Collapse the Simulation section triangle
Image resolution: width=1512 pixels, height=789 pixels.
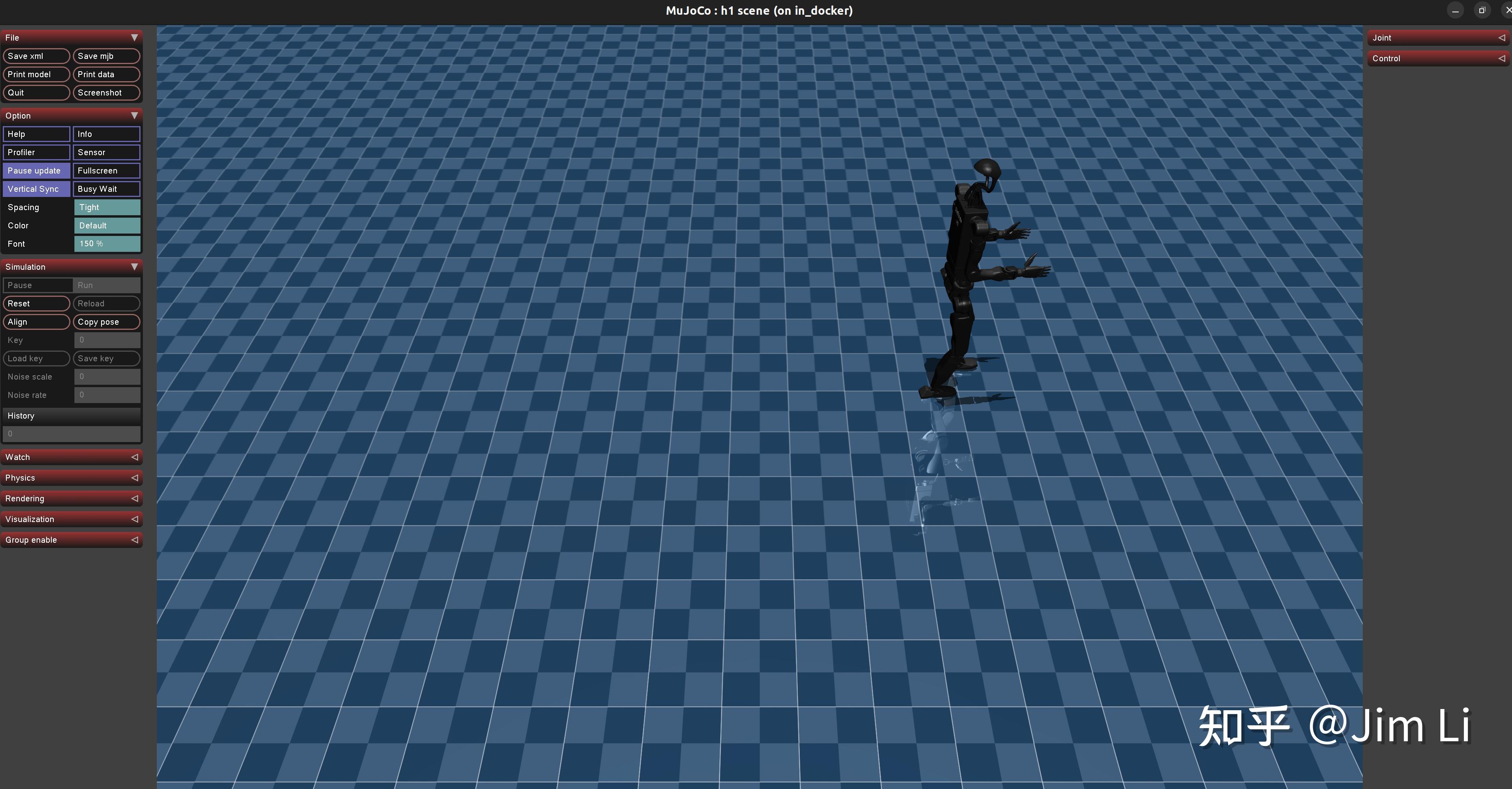pyautogui.click(x=135, y=267)
